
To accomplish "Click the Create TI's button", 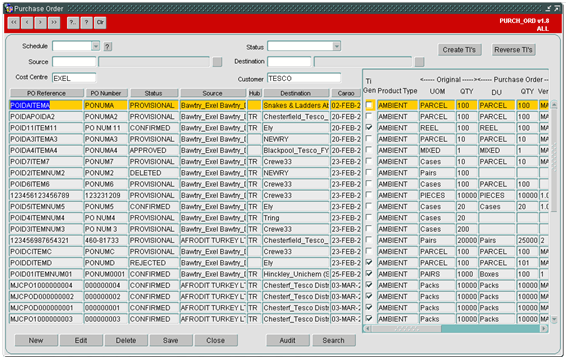I will click(459, 50).
